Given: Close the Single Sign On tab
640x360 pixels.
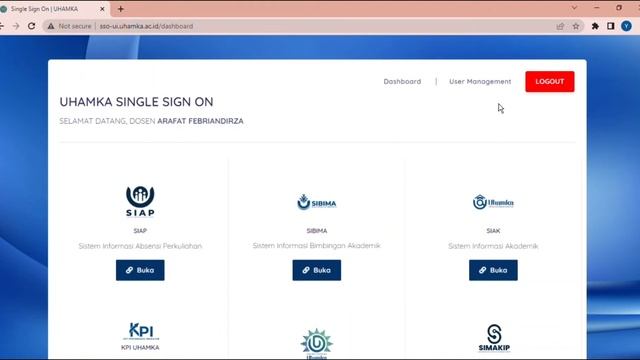Looking at the screenshot, I should click(102, 9).
